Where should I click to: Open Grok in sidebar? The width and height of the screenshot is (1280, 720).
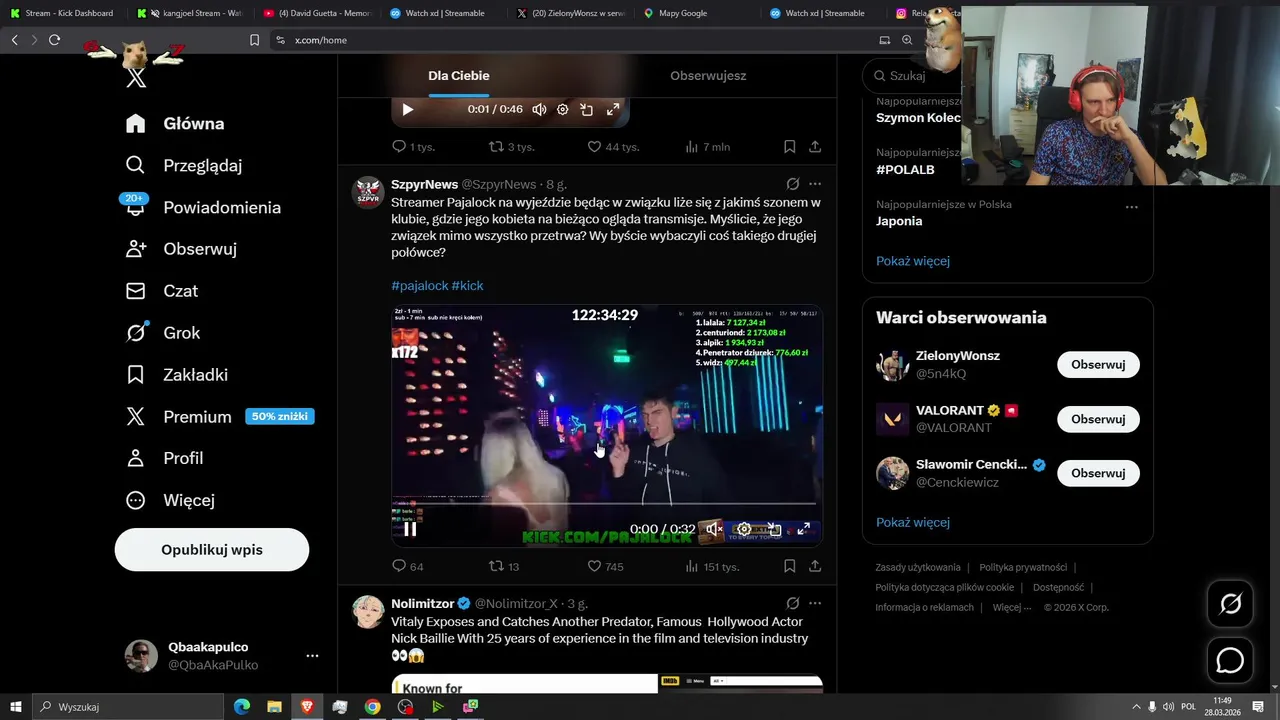point(162,333)
